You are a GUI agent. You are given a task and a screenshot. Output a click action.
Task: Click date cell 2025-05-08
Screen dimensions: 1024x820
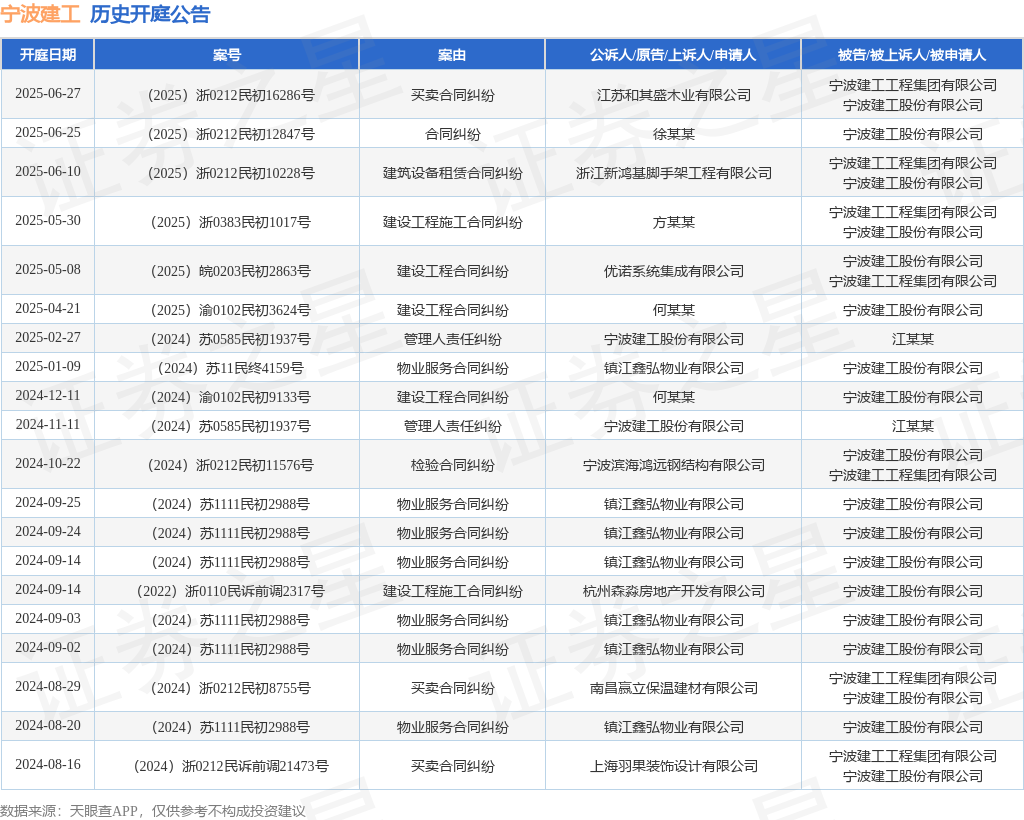(x=48, y=269)
